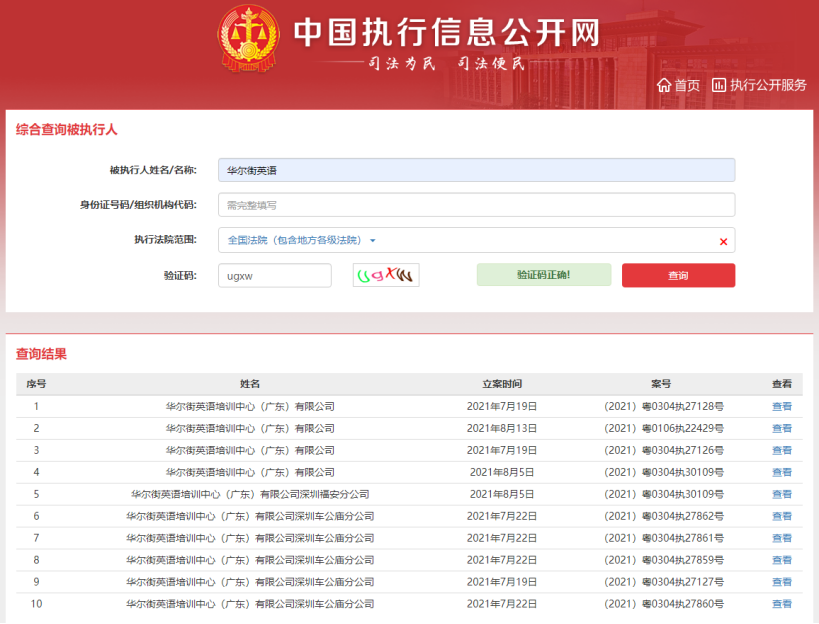Image resolution: width=819 pixels, height=624 pixels.
Task: Clear court selection with red X
Action: (x=723, y=241)
